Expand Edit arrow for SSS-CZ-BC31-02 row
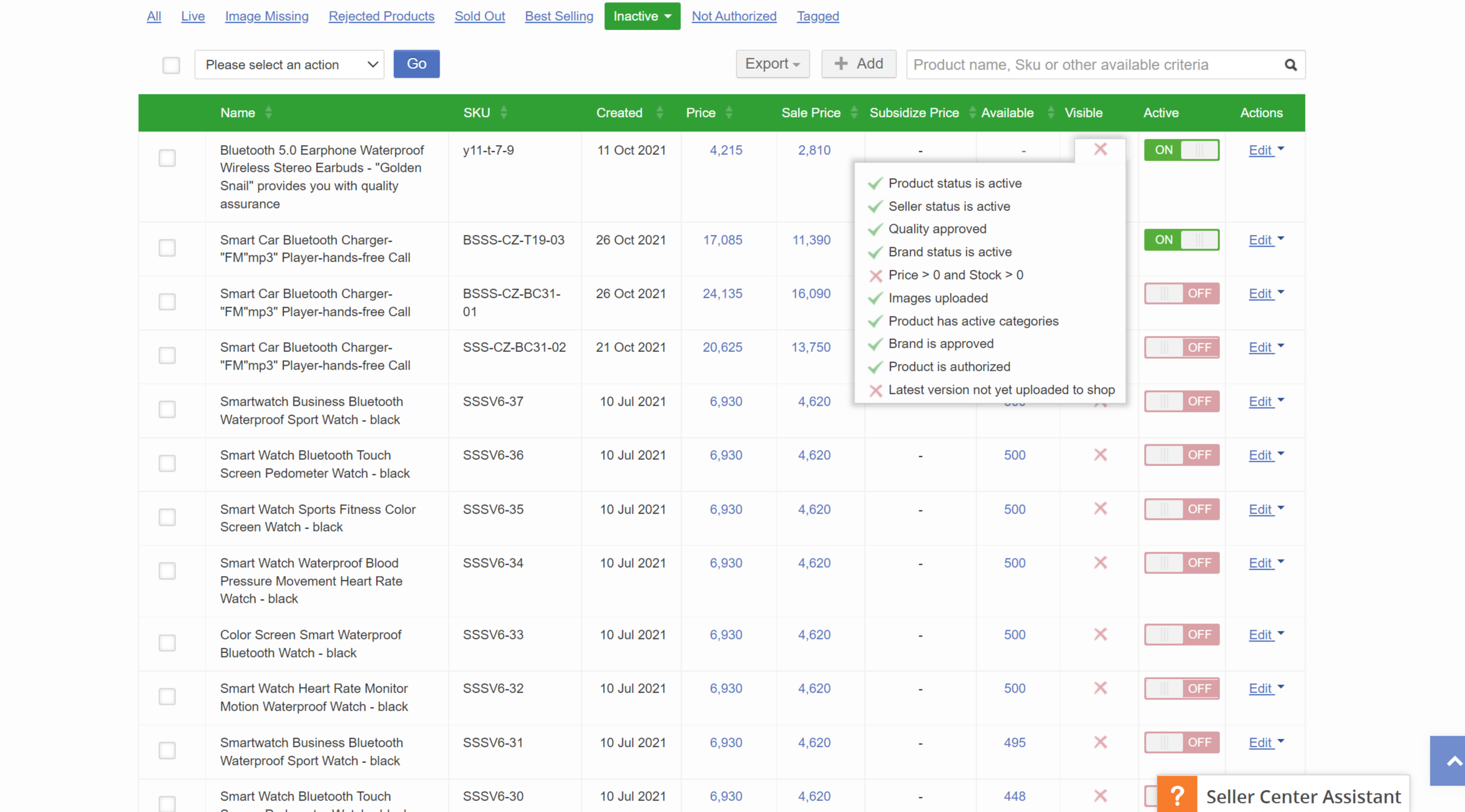The image size is (1465, 812). click(1281, 346)
